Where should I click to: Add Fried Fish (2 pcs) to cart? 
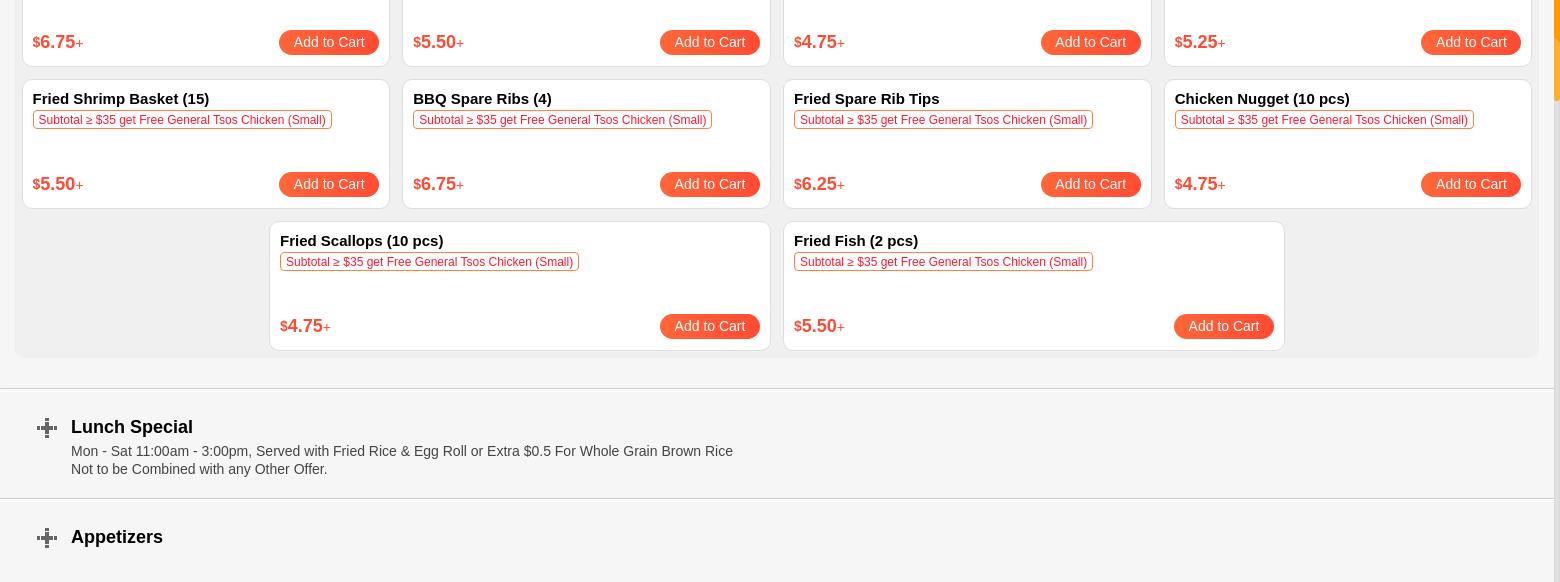click(1223, 326)
